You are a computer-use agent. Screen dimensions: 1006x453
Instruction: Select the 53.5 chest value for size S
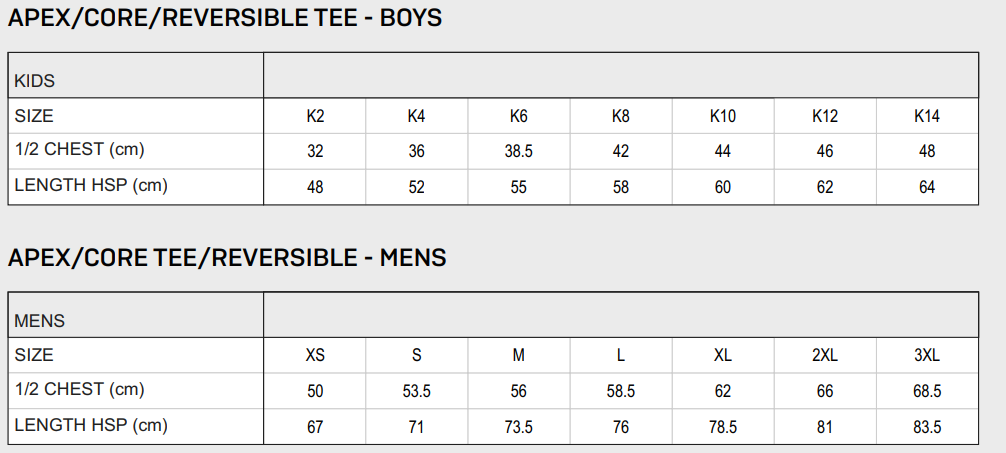click(416, 392)
